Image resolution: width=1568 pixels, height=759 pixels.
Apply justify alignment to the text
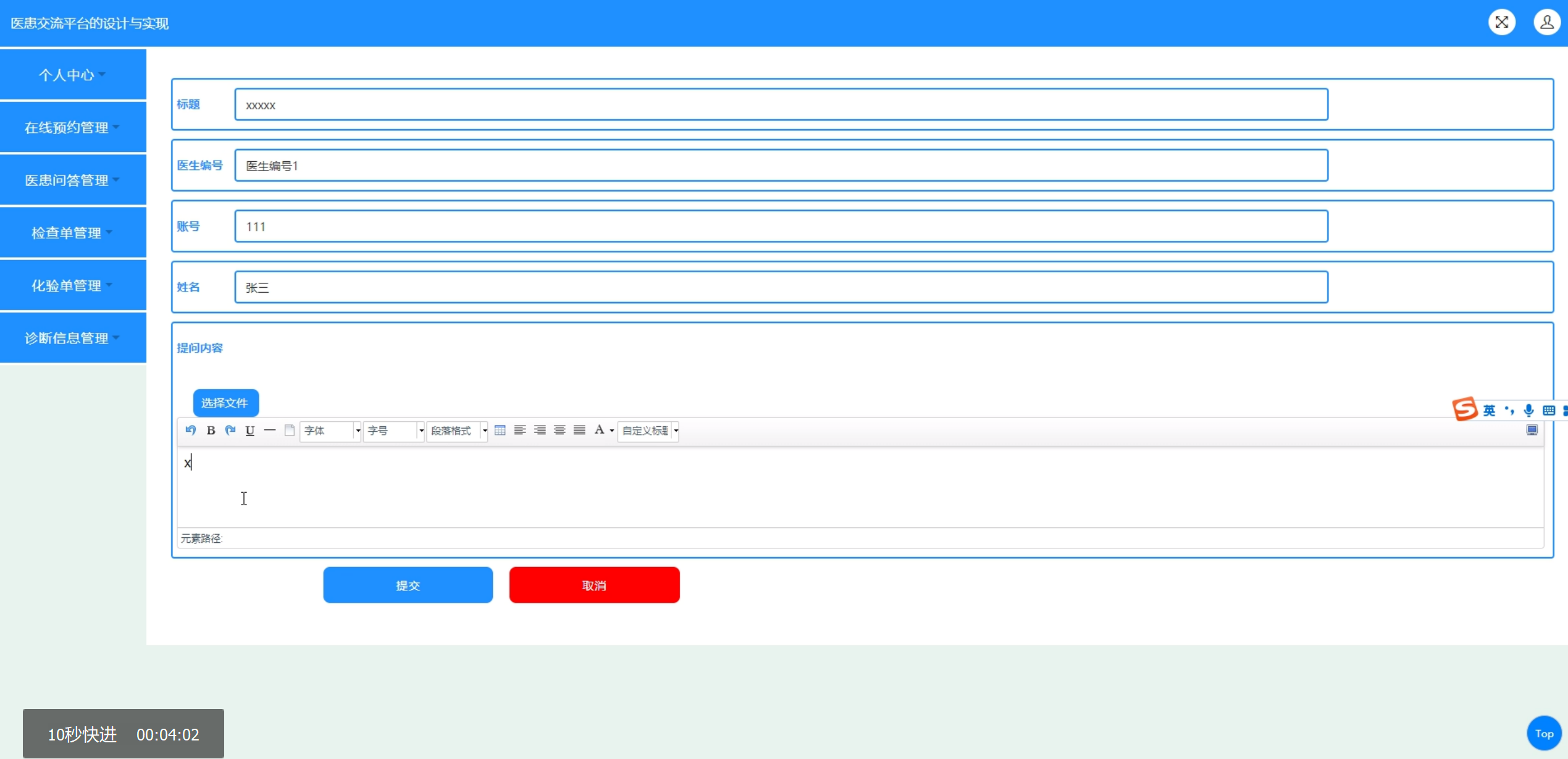coord(579,430)
